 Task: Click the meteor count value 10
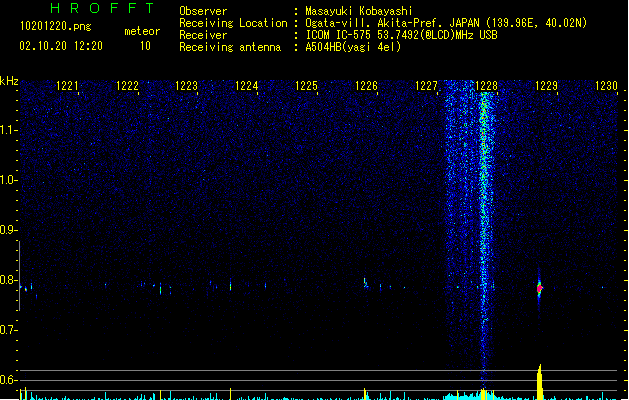(x=145, y=46)
